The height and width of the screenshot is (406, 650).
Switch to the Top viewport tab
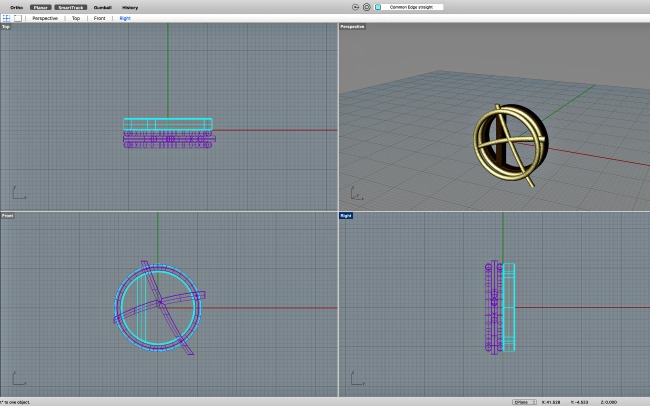[x=76, y=18]
